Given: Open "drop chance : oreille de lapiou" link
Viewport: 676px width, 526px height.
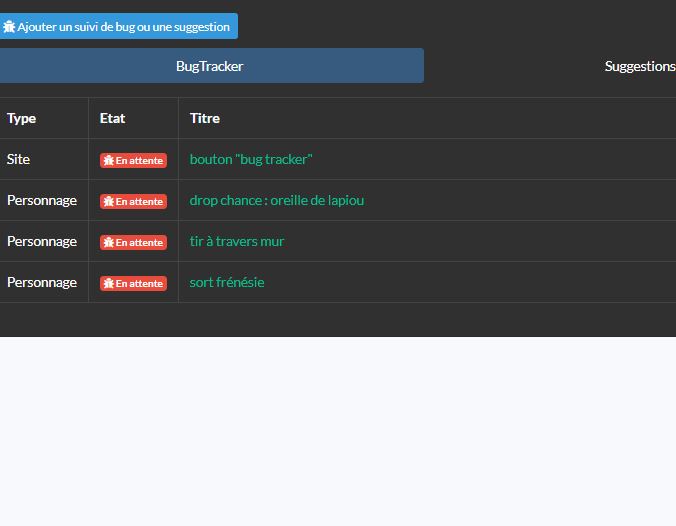Looking at the screenshot, I should [x=276, y=201].
